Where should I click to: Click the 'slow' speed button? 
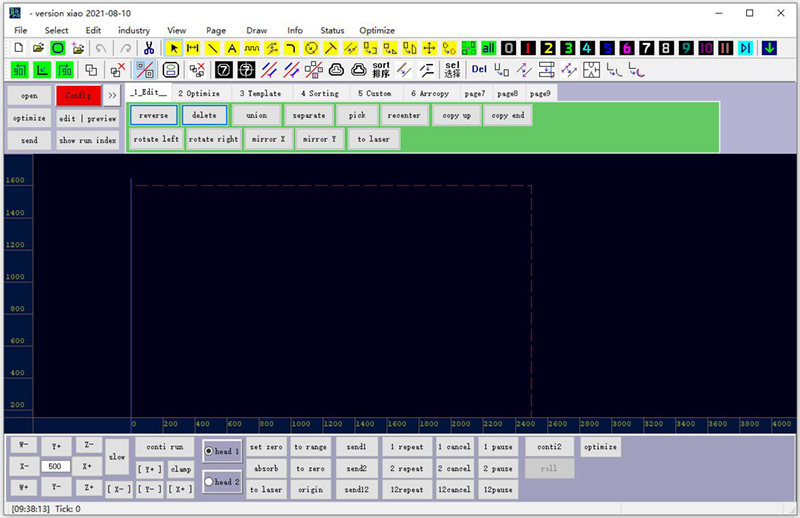point(117,457)
